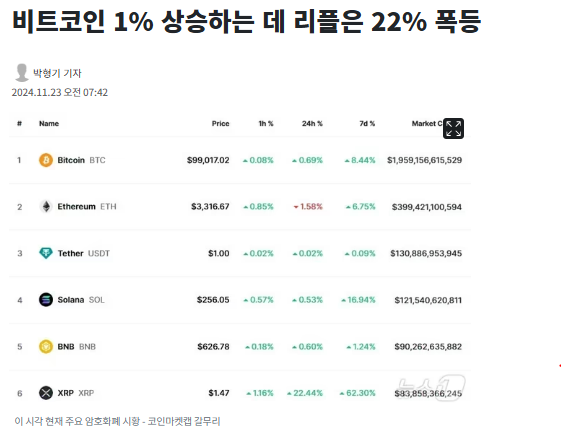Viewport: 561px width, 438px height.
Task: Click the Bitcoin orange coin icon
Action: coord(46,160)
